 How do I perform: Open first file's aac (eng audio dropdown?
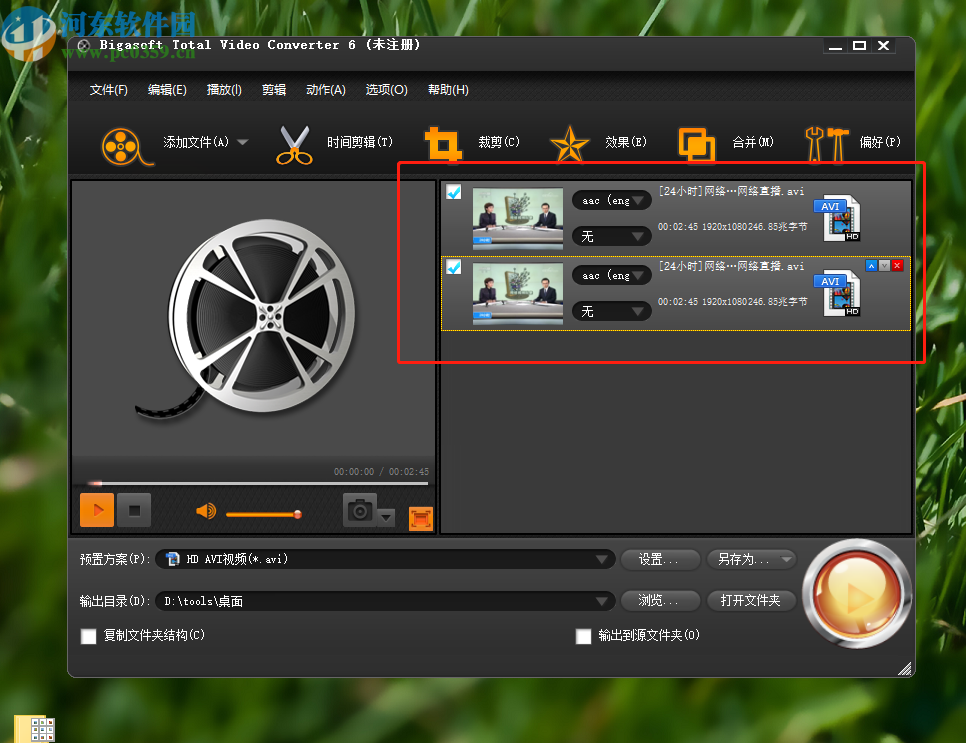point(612,200)
